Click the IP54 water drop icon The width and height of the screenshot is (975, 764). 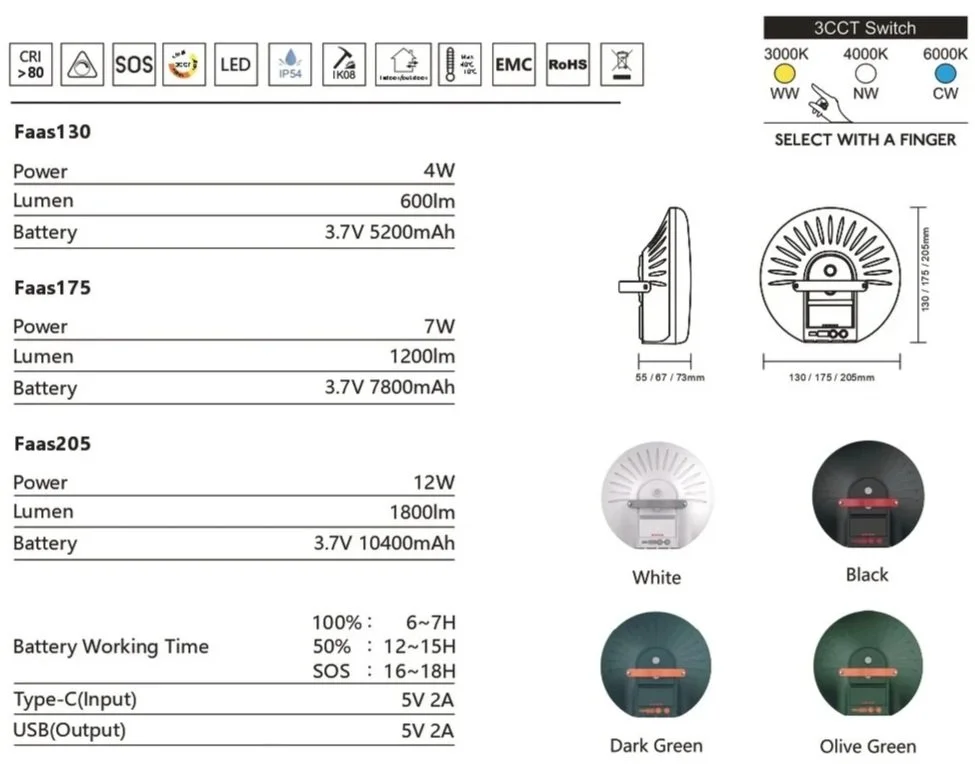click(x=290, y=64)
